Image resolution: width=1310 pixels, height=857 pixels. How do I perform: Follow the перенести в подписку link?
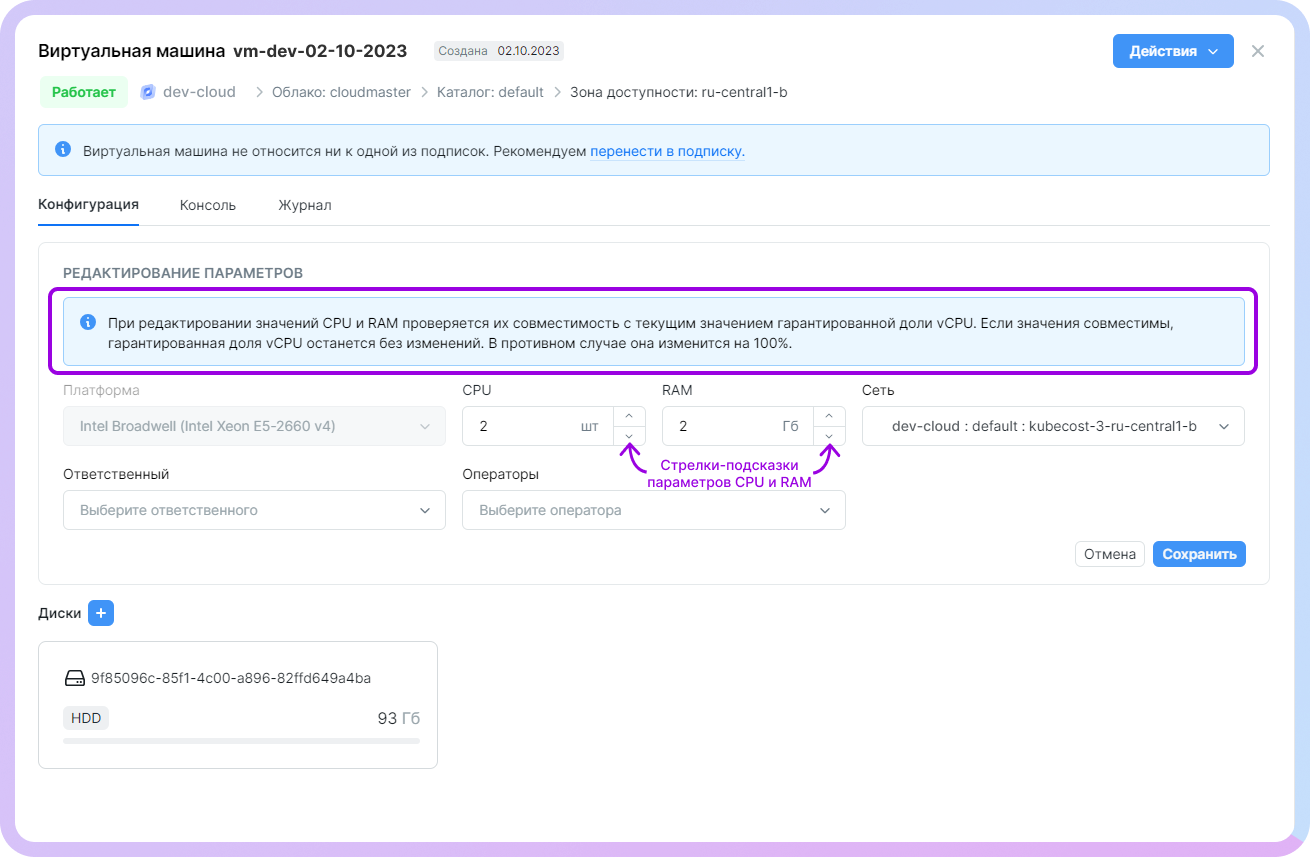pyautogui.click(x=666, y=152)
